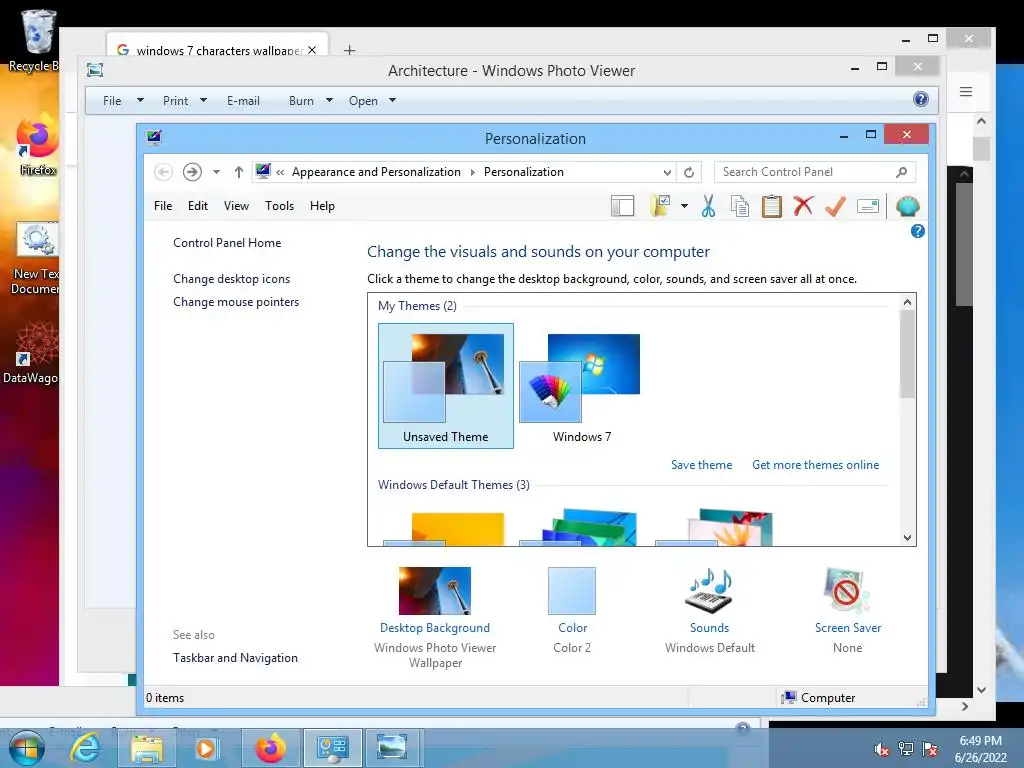Open Control Panel Home link

point(227,243)
